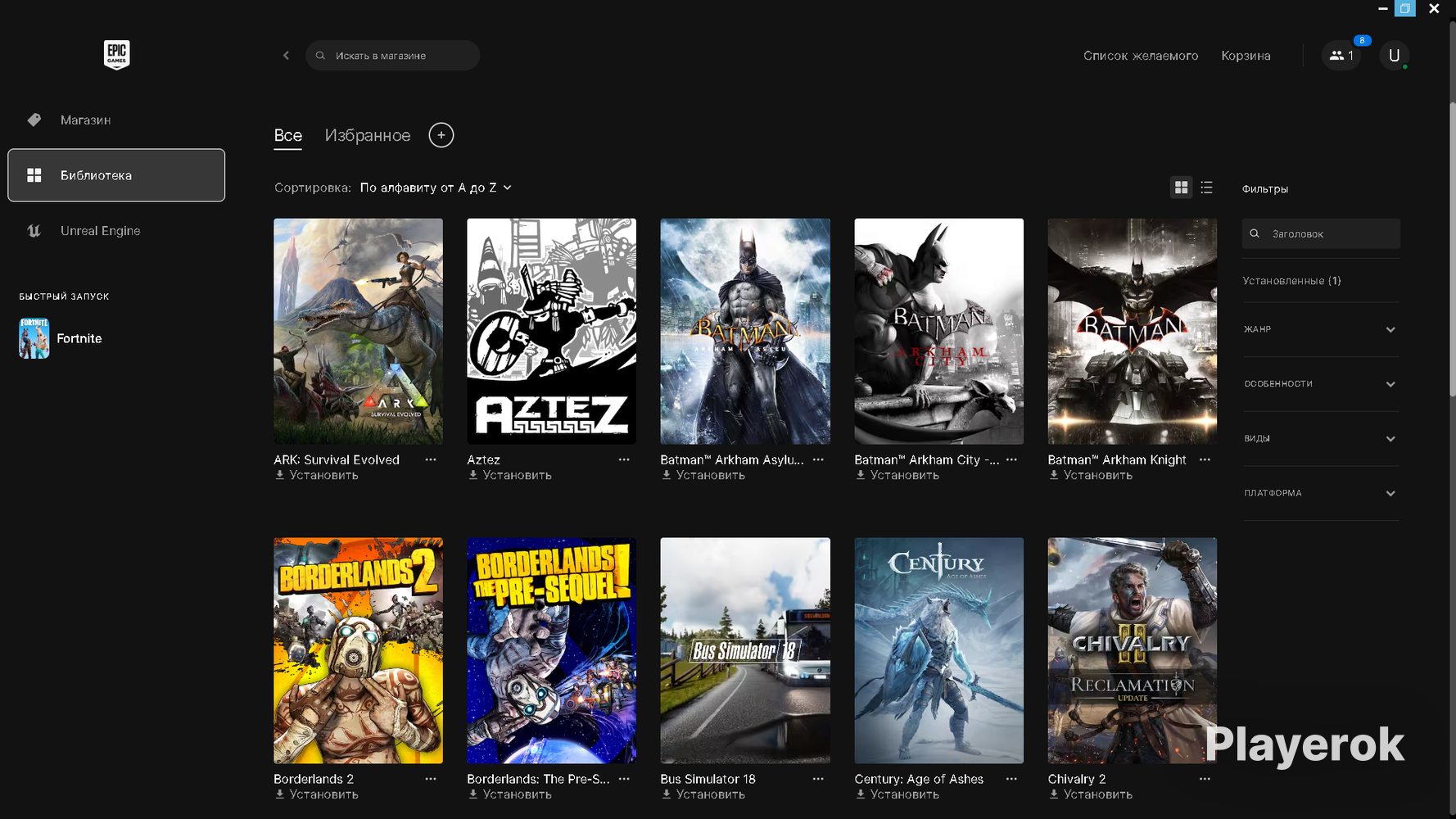Open more options for Batman Arkham Asylum
This screenshot has height=819, width=1456.
tap(818, 459)
